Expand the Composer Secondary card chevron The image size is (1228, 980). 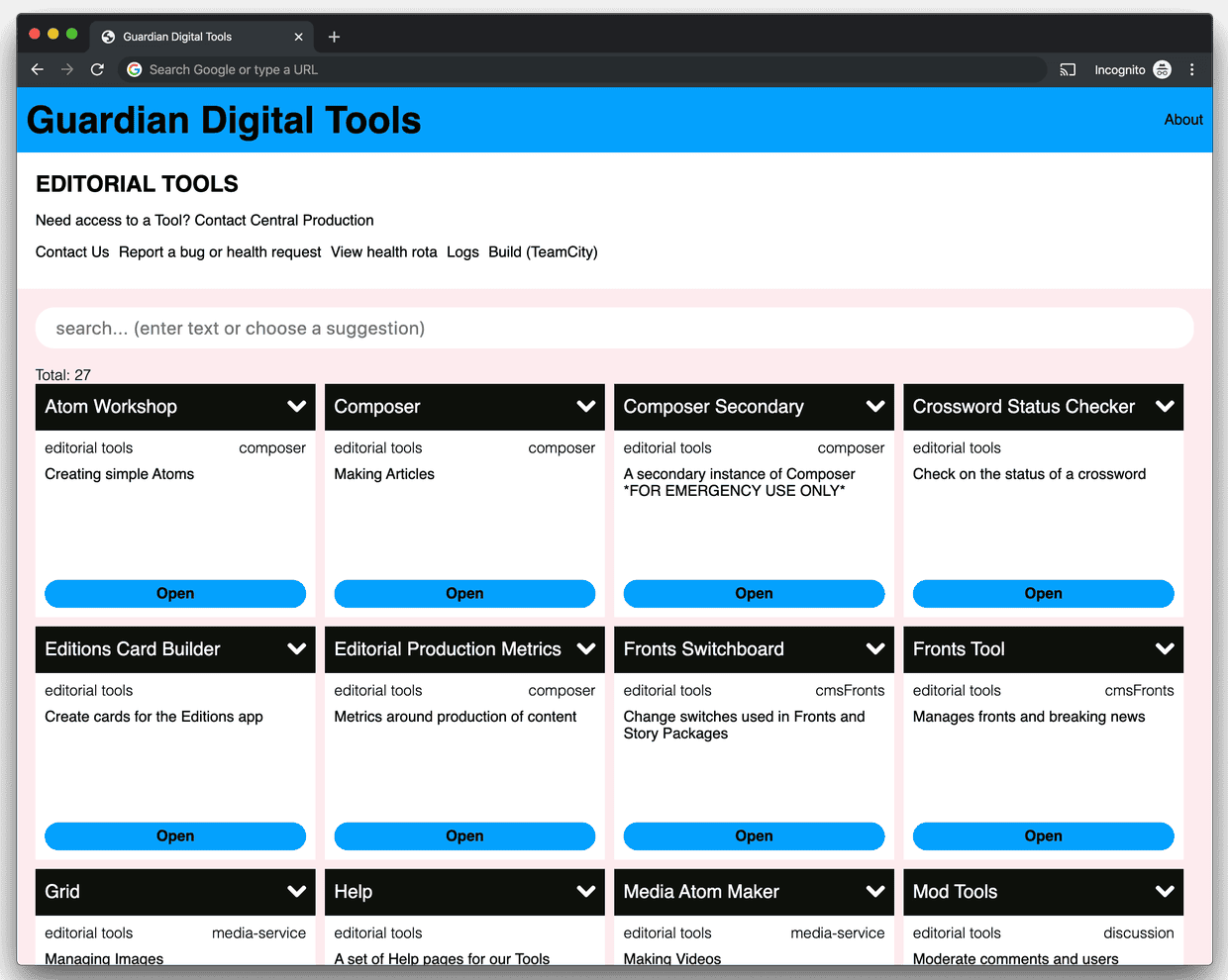[874, 407]
